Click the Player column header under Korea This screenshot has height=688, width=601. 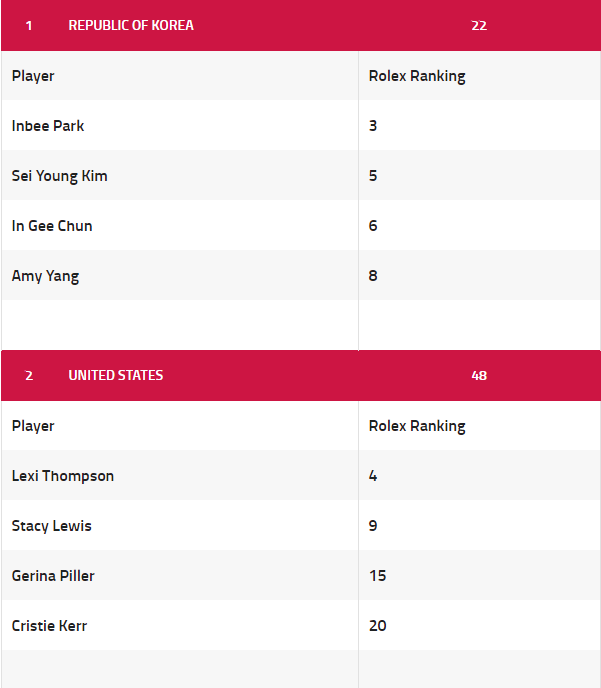(33, 76)
